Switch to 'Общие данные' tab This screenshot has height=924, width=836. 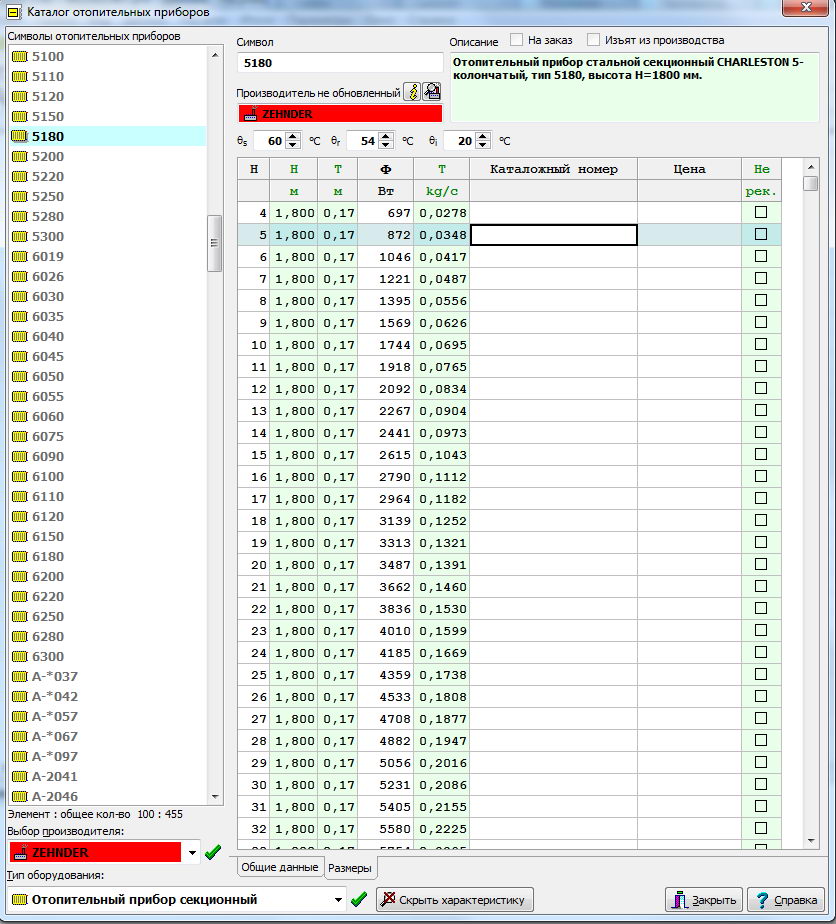280,867
